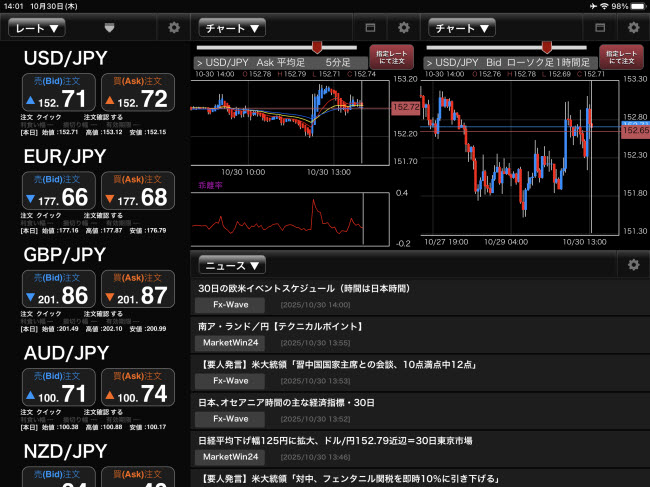Tap 注文確認 する under GBP/JPY
The height and width of the screenshot is (487, 650).
point(103,314)
